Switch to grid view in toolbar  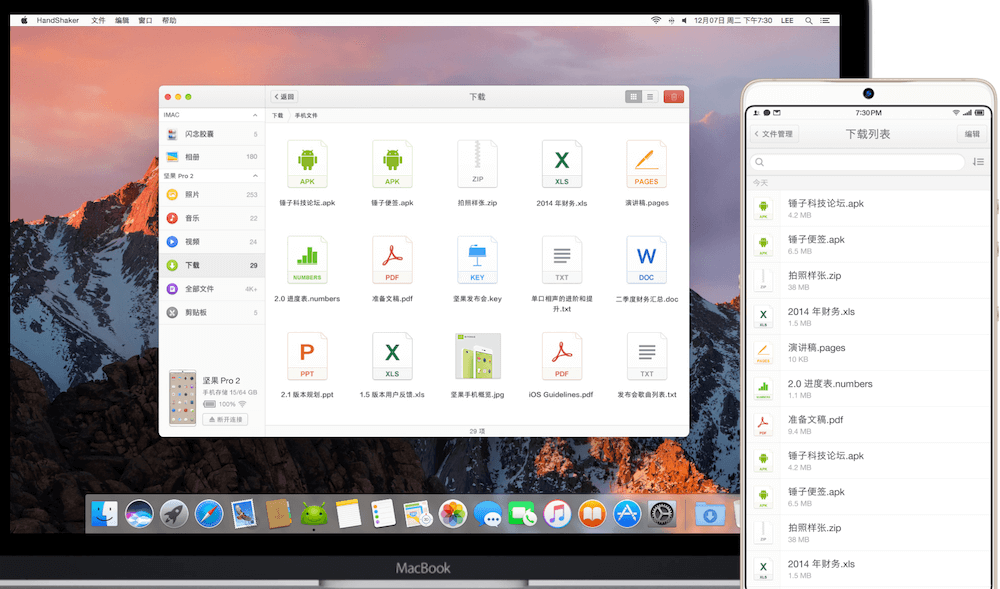[633, 97]
